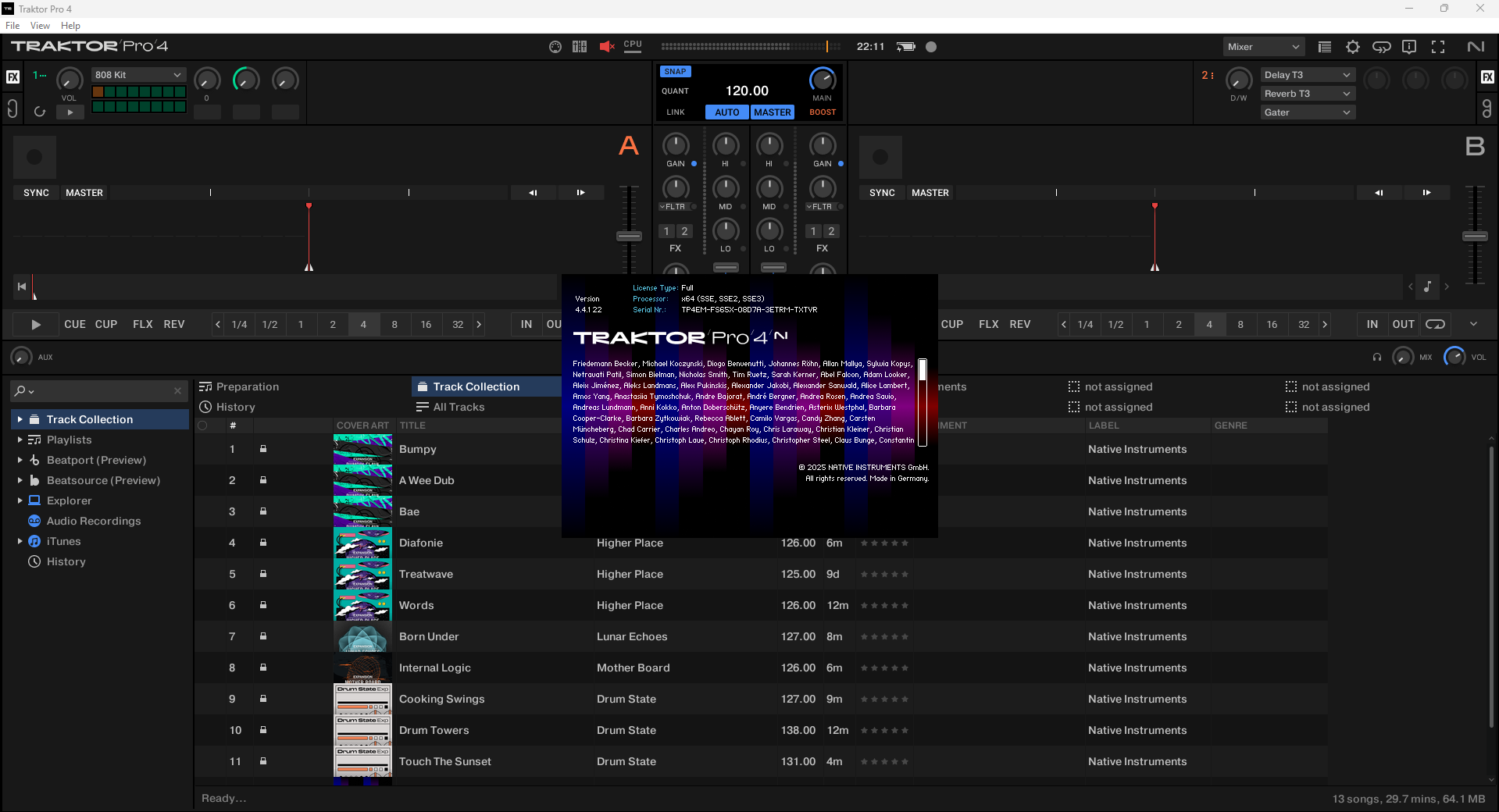Screen dimensions: 1499x812
Task: Click the MASTER button on Deck B
Action: (x=930, y=193)
